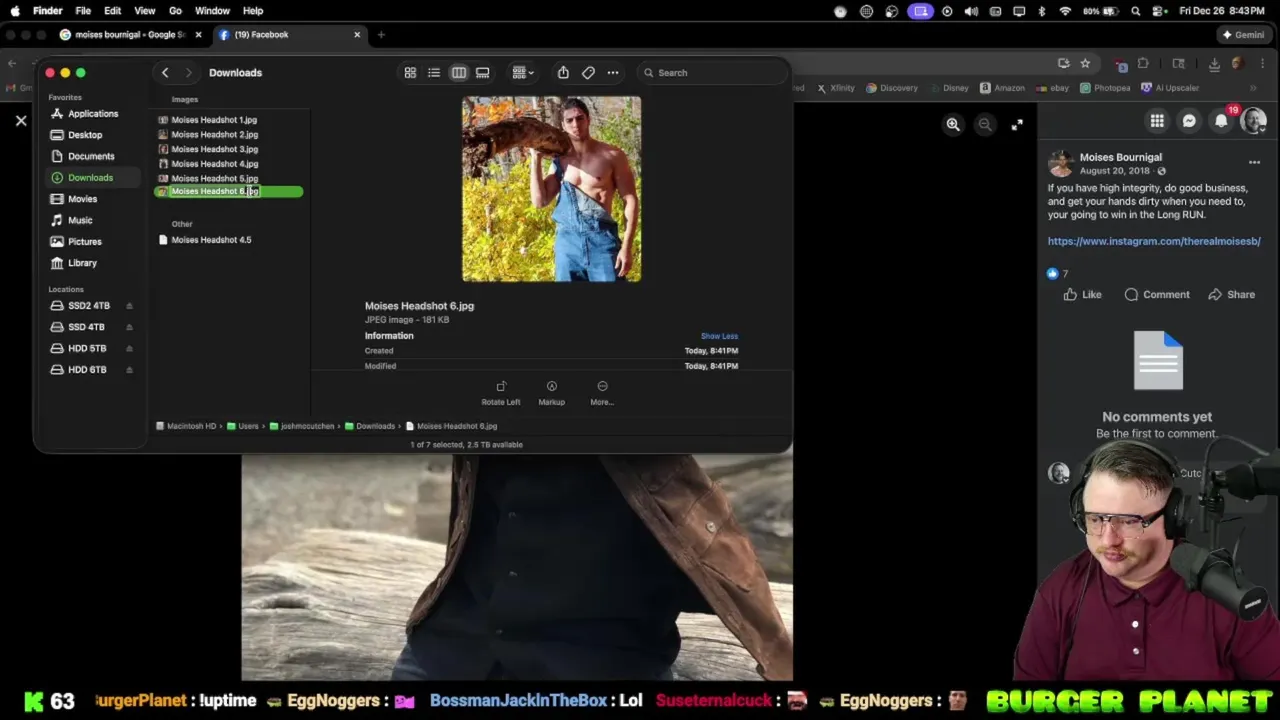Click joshmccutchen in path bar
Screen dimensions: 1280x720
[301, 426]
